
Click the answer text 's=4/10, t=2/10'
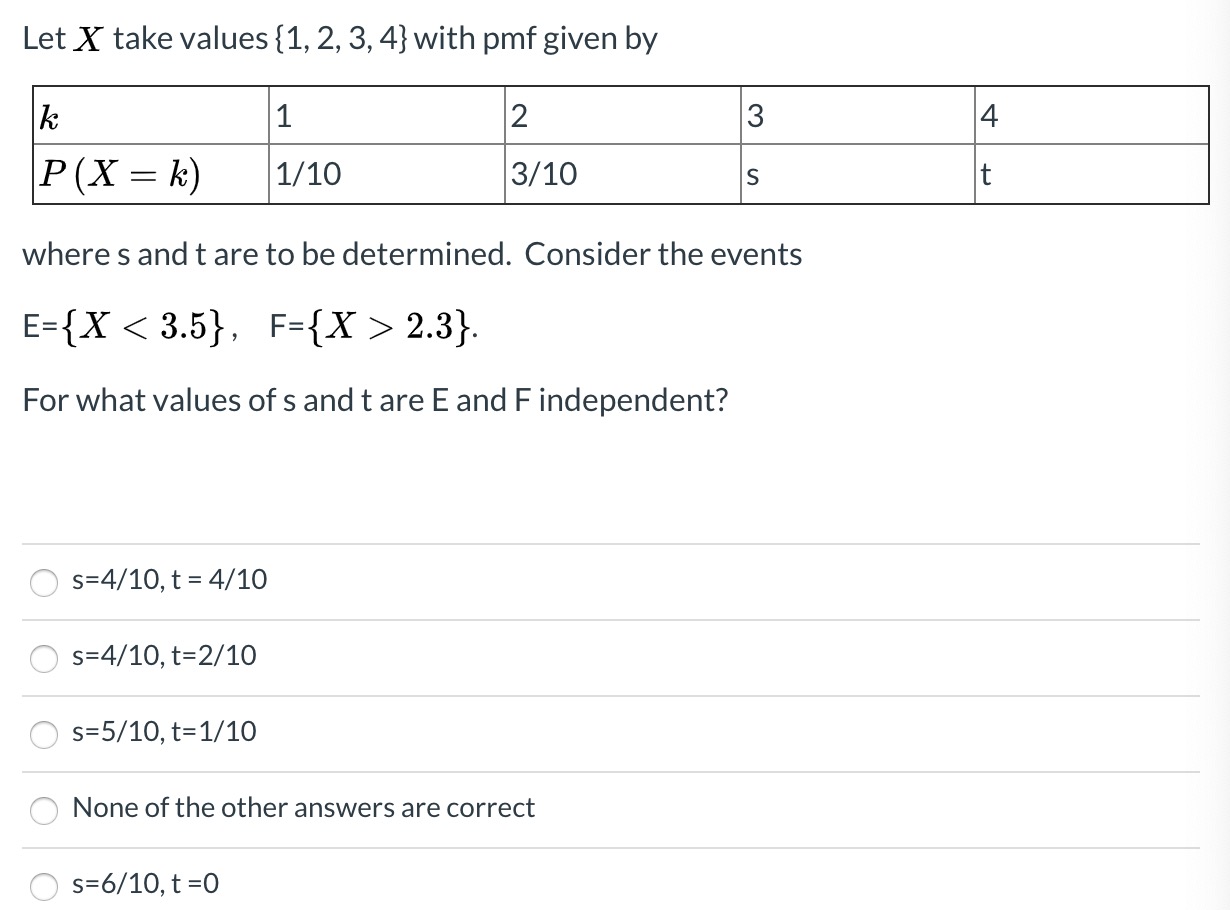click(x=165, y=656)
